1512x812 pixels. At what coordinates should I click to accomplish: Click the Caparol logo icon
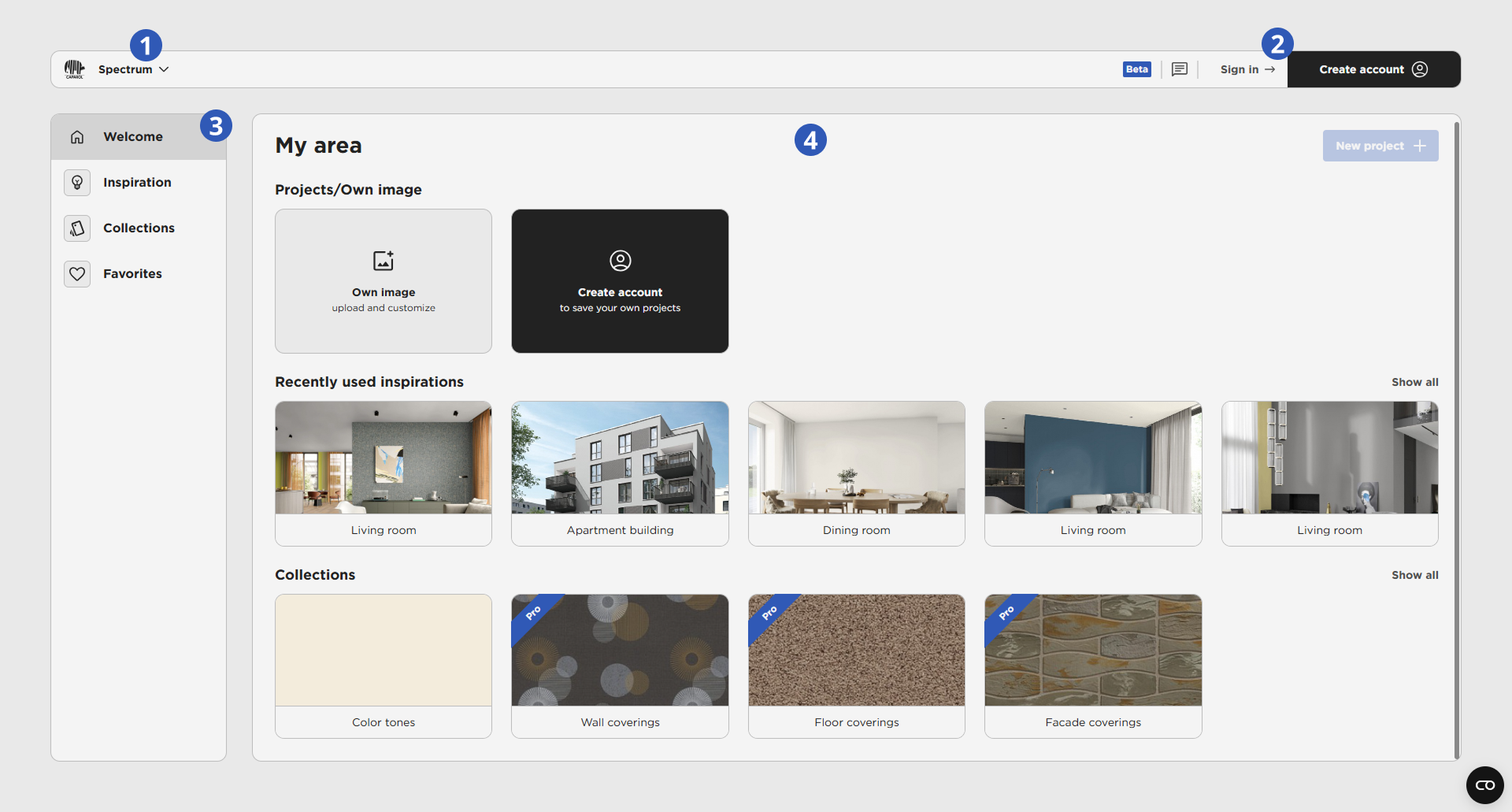click(x=74, y=69)
